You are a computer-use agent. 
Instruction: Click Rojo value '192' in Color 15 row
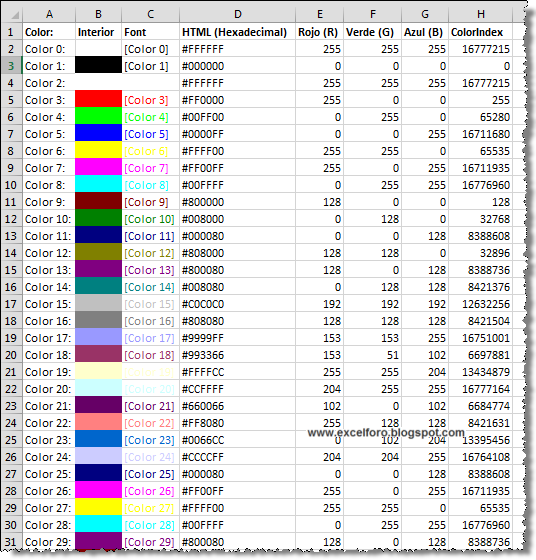coord(319,304)
